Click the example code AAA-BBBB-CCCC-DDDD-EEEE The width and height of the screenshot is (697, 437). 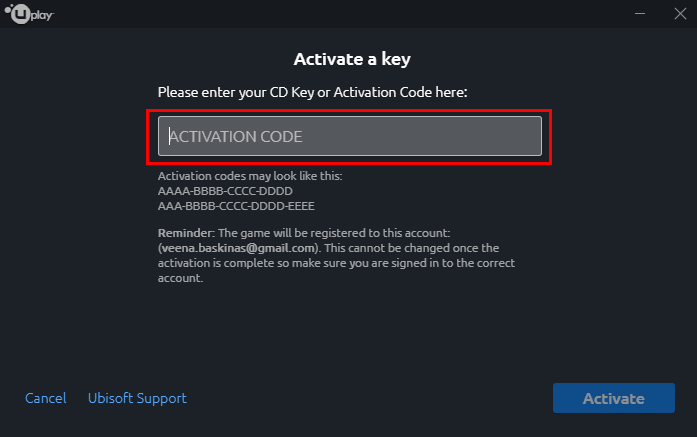(237, 205)
